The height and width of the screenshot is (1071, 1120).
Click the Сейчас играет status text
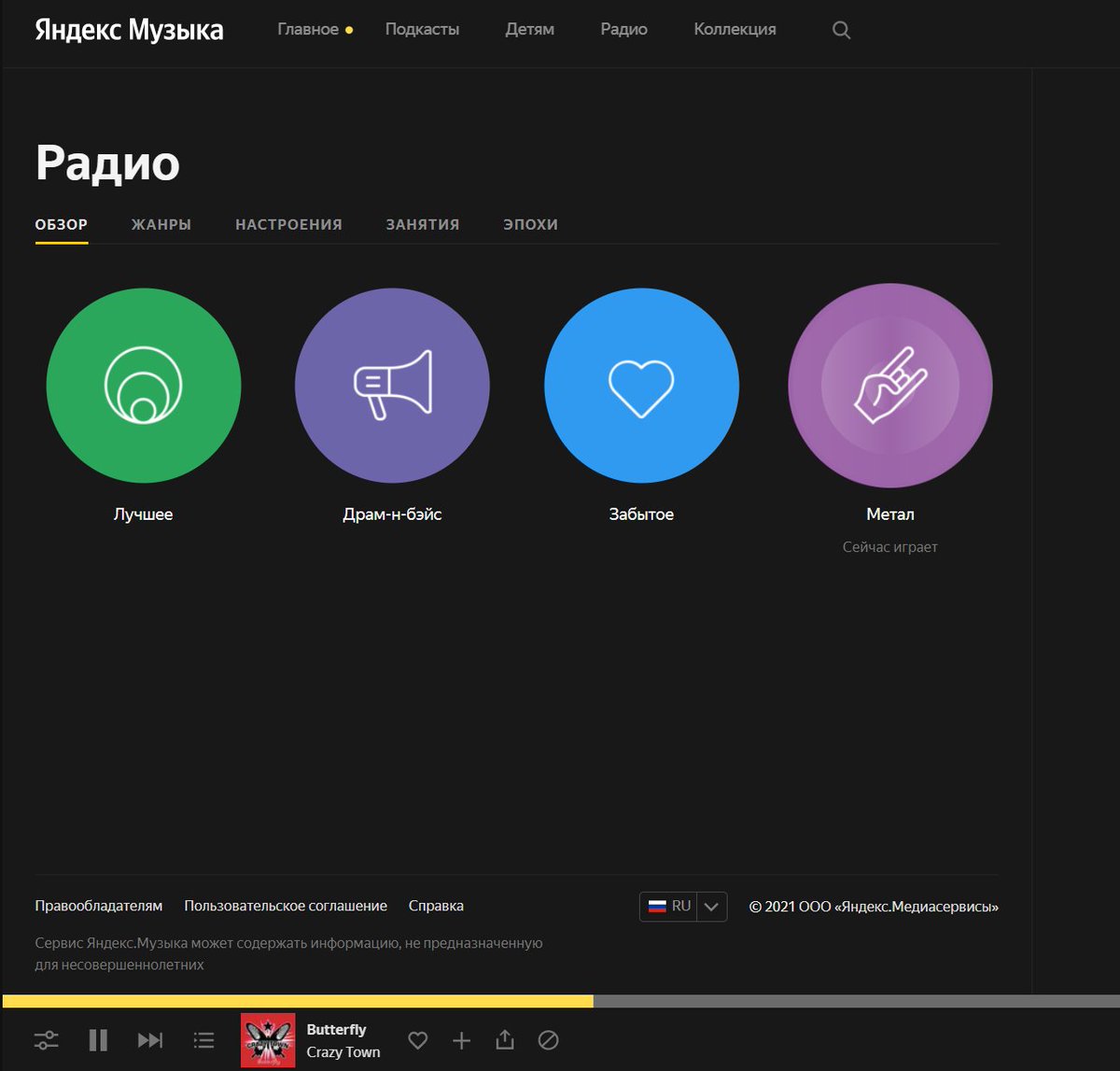click(x=890, y=547)
